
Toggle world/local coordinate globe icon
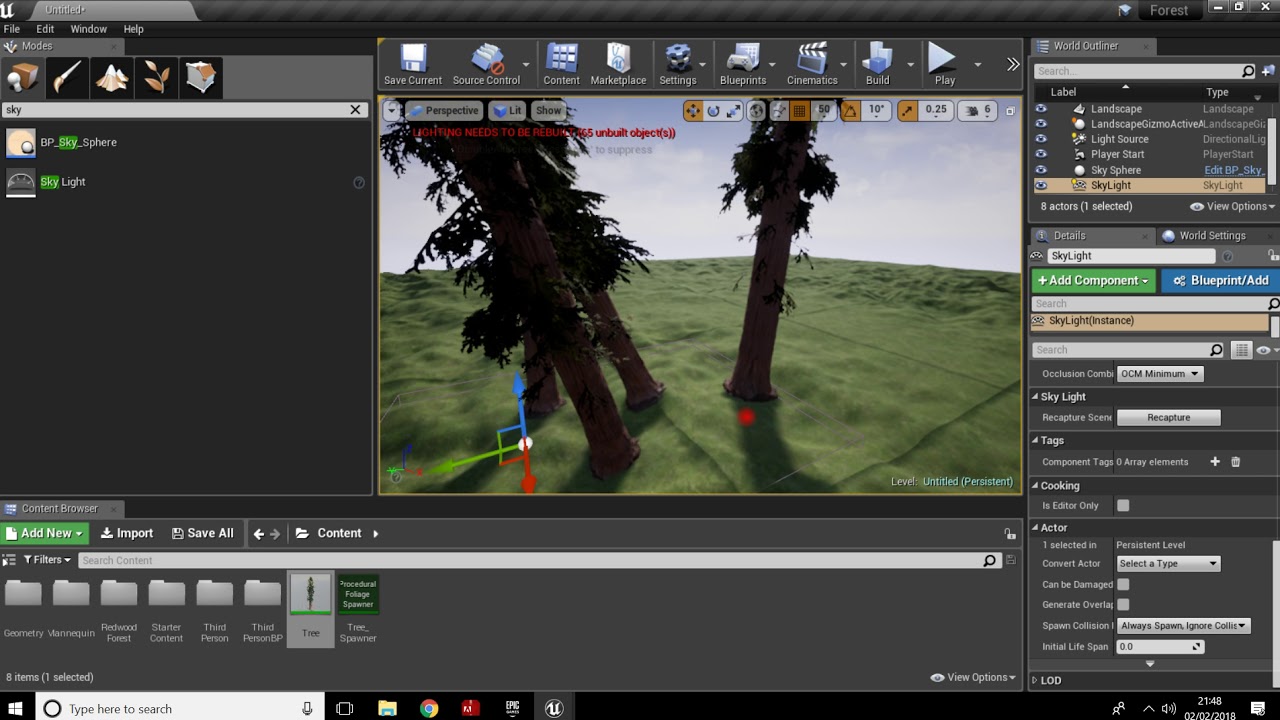click(757, 111)
